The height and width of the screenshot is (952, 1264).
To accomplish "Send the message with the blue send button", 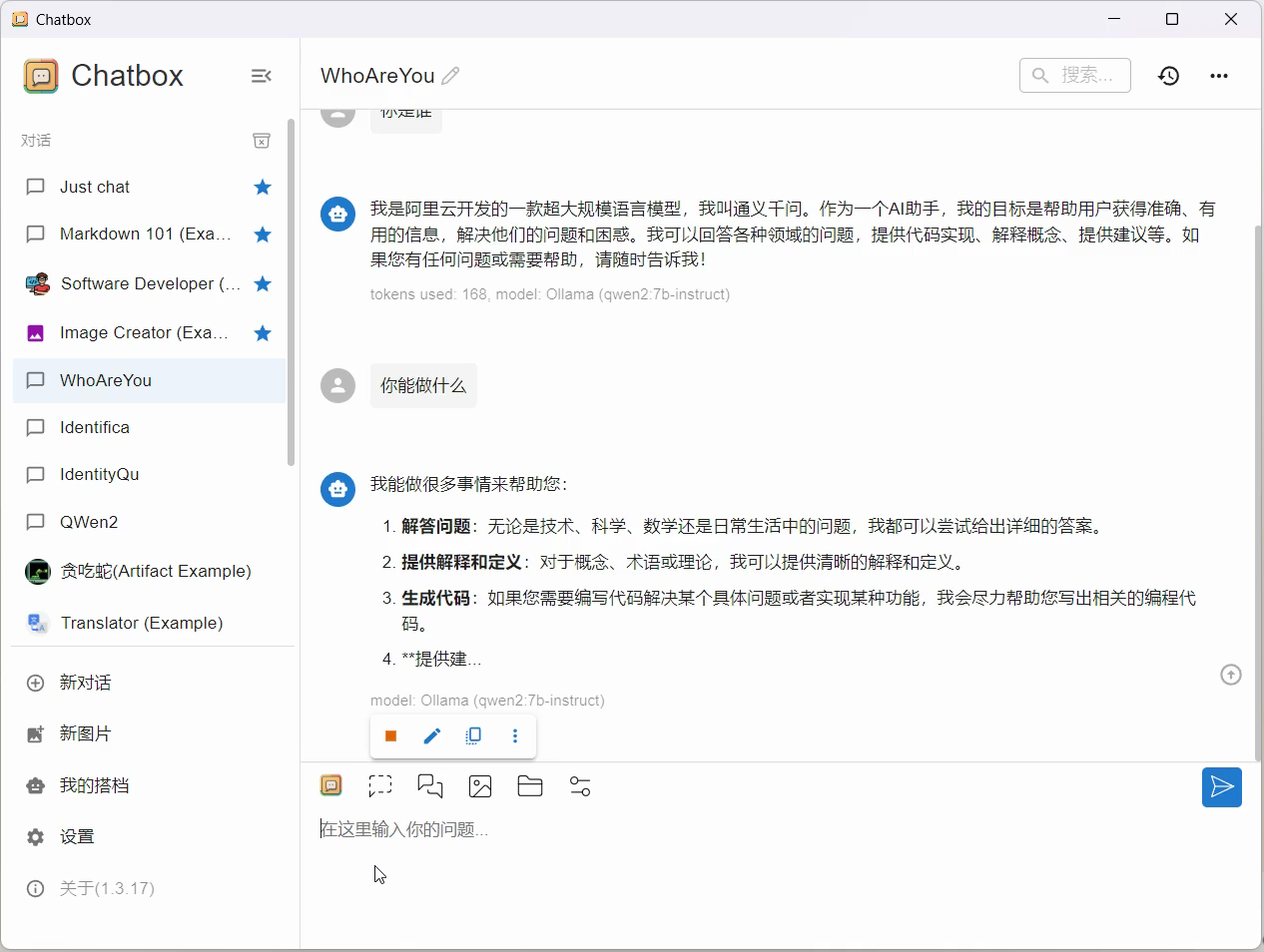I will click(1222, 787).
